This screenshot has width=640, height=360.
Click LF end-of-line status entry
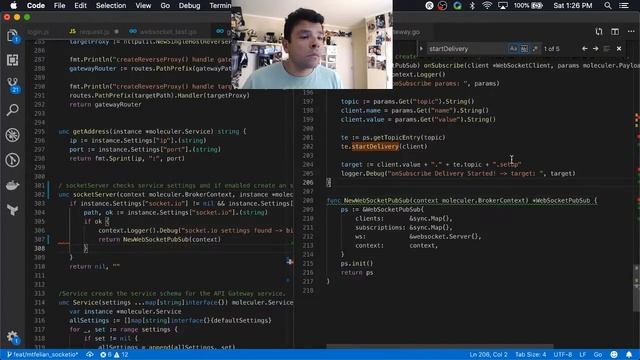tap(582, 355)
